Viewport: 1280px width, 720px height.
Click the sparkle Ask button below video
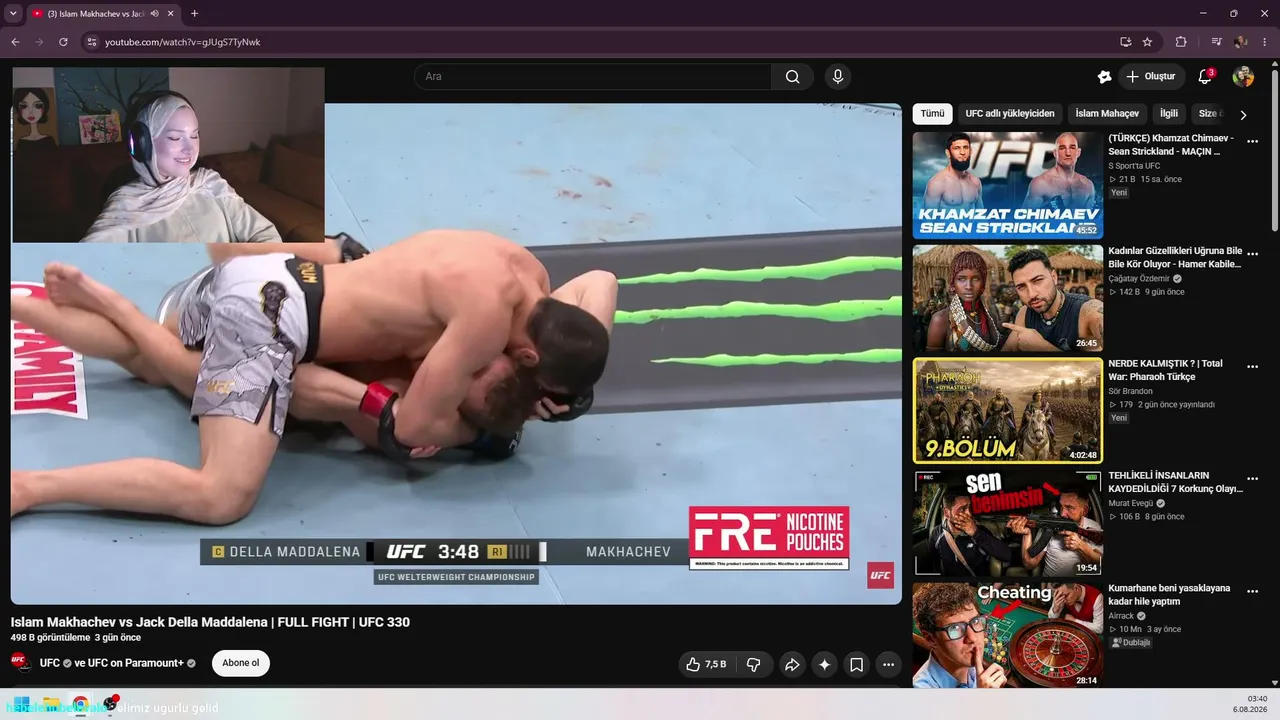coord(824,664)
